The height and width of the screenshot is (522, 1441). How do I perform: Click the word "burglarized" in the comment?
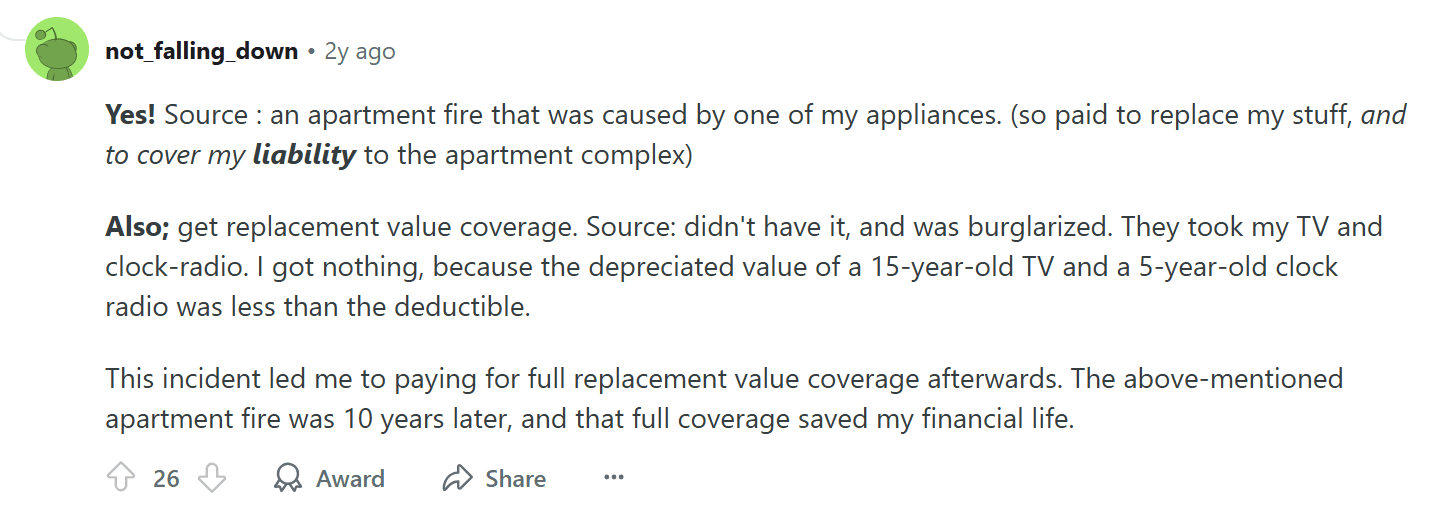(1038, 227)
